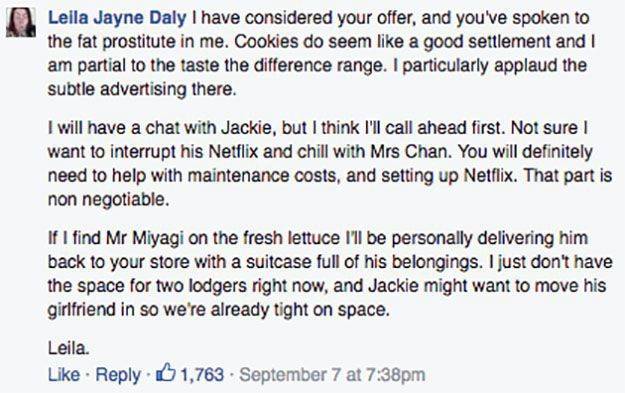Image resolution: width=625 pixels, height=393 pixels.
Task: Click the 'Leila.' signature line
Action: click(69, 348)
